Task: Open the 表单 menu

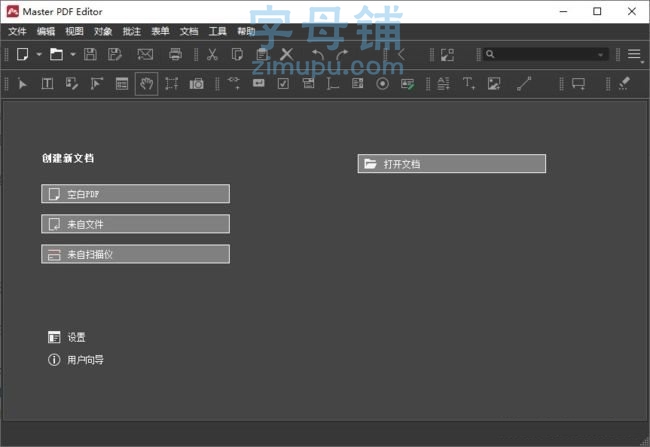Action: click(160, 32)
